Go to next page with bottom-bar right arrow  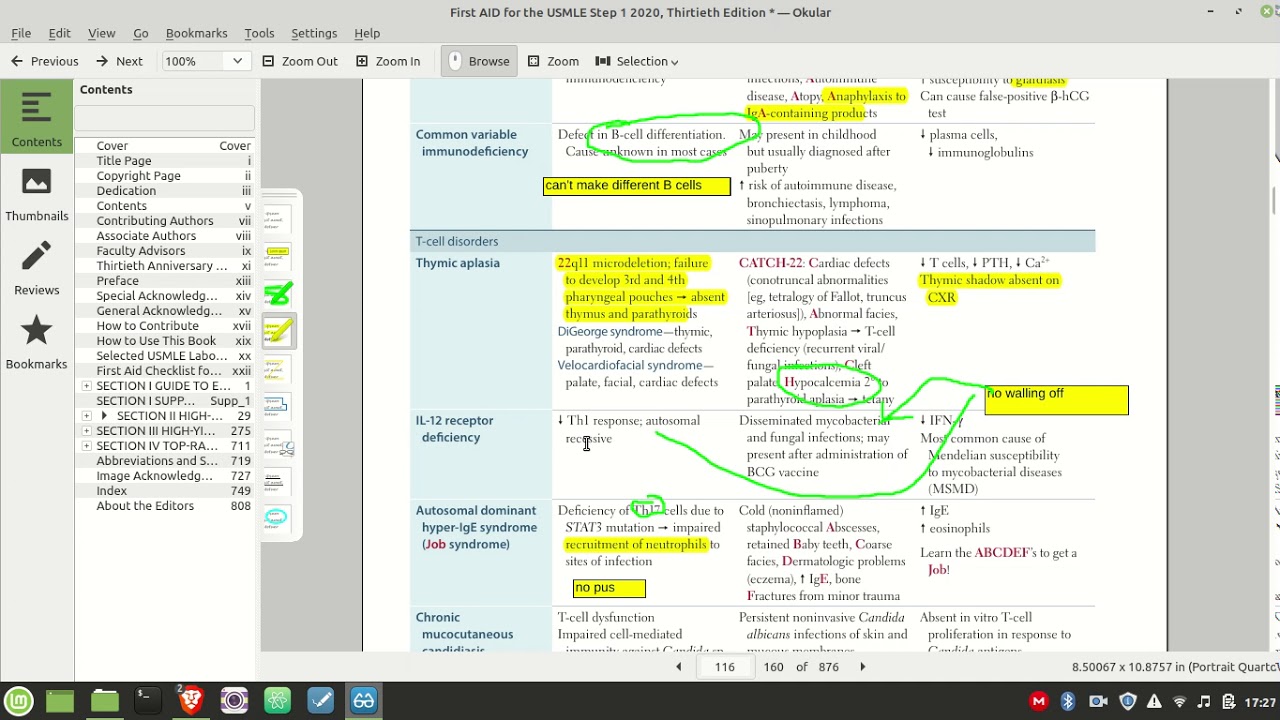point(863,667)
